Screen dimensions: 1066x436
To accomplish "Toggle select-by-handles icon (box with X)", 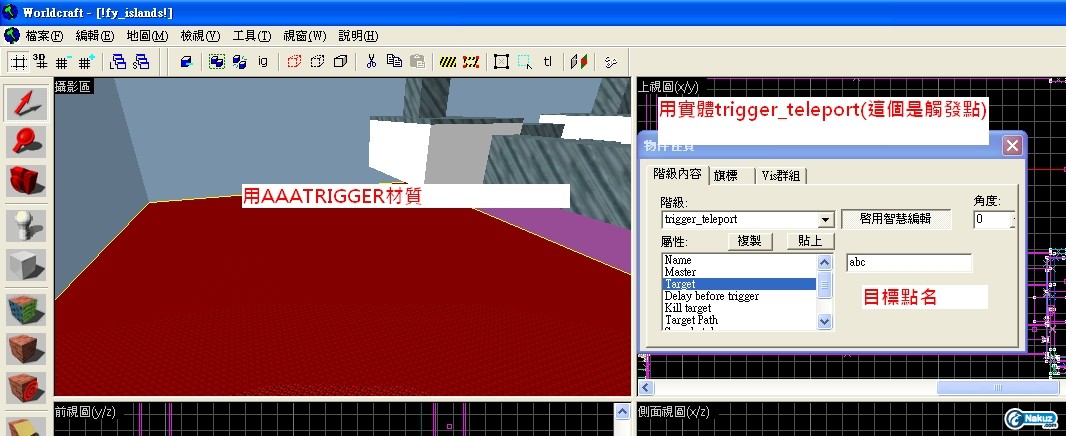I will [x=501, y=63].
